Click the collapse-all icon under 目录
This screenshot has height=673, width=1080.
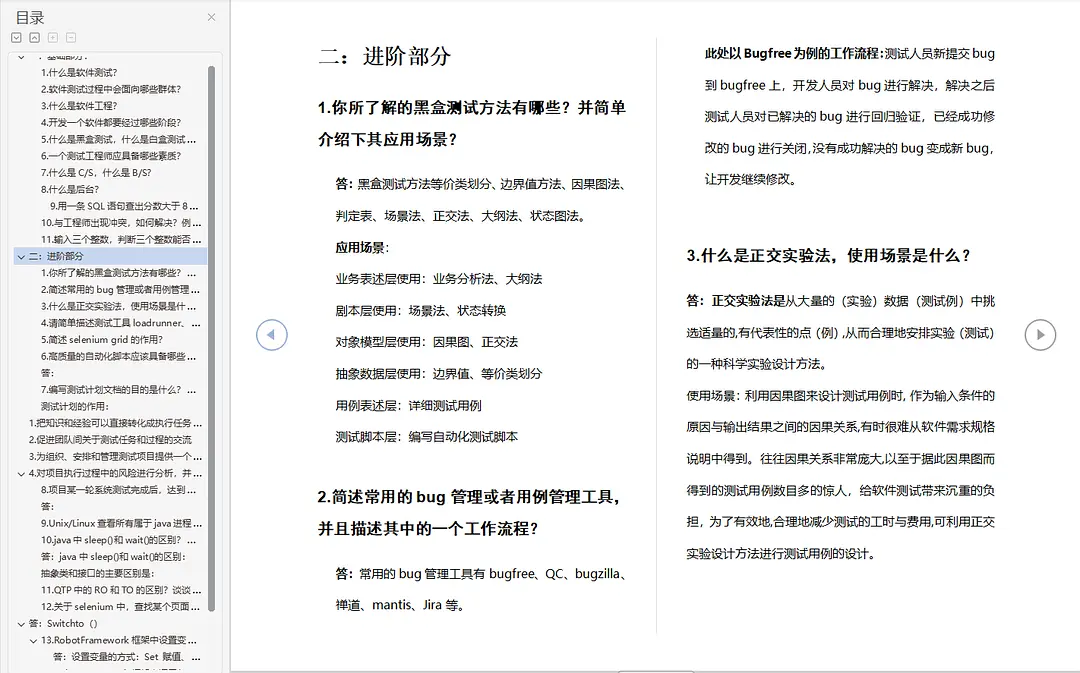[34, 38]
